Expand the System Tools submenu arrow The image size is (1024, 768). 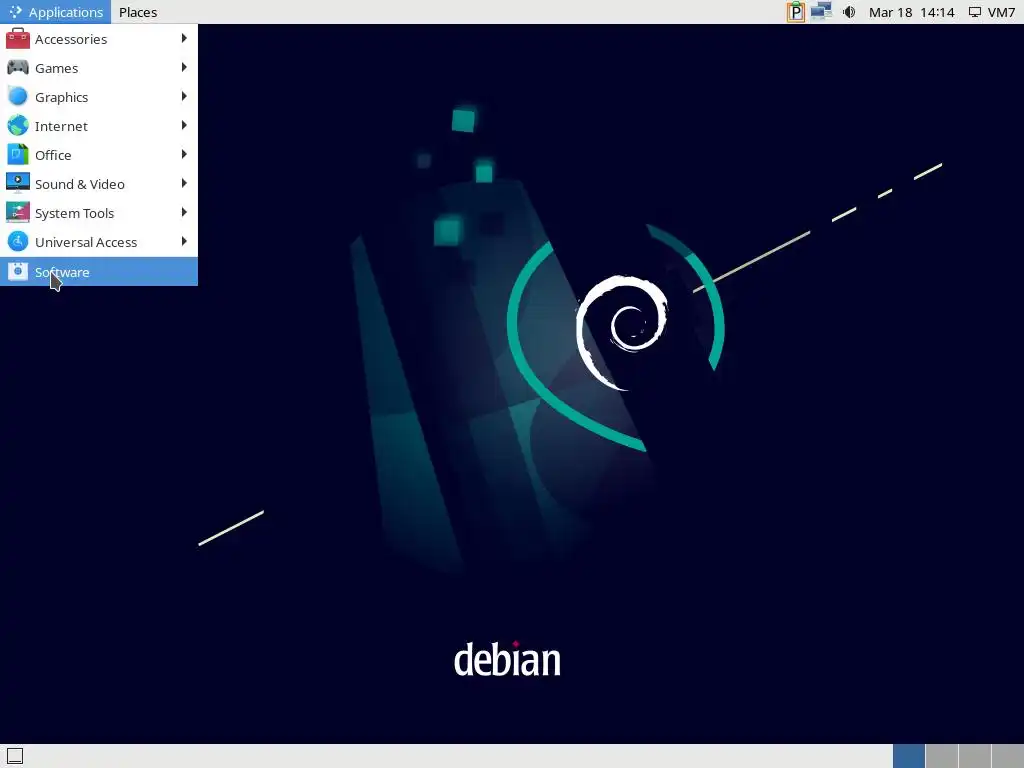(x=184, y=212)
